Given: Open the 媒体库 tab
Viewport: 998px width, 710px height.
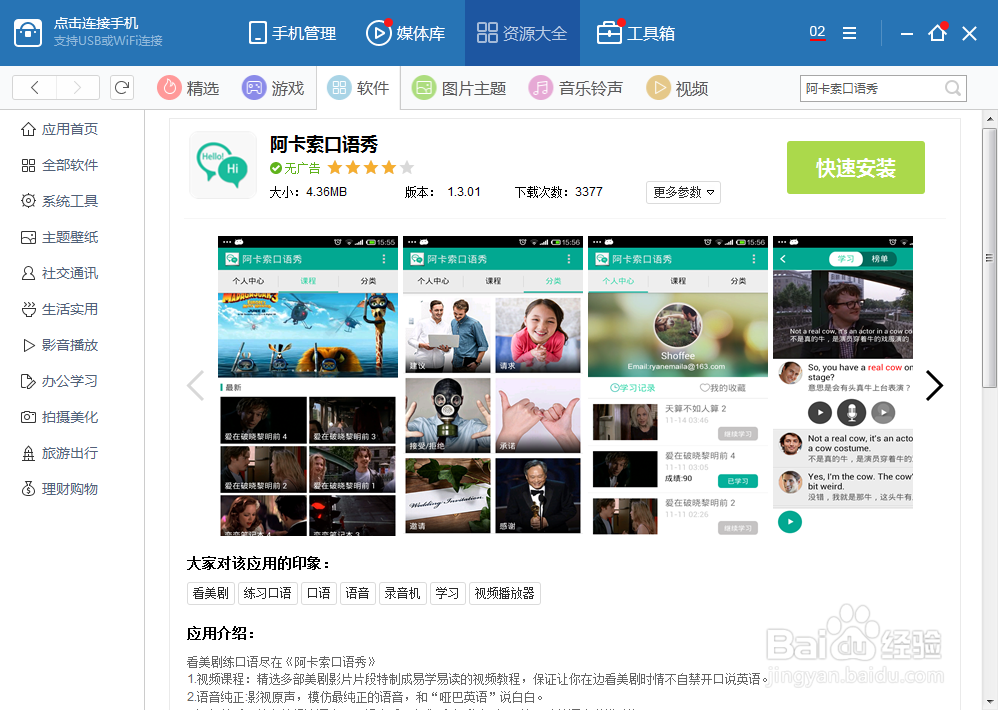Looking at the screenshot, I should 405,33.
